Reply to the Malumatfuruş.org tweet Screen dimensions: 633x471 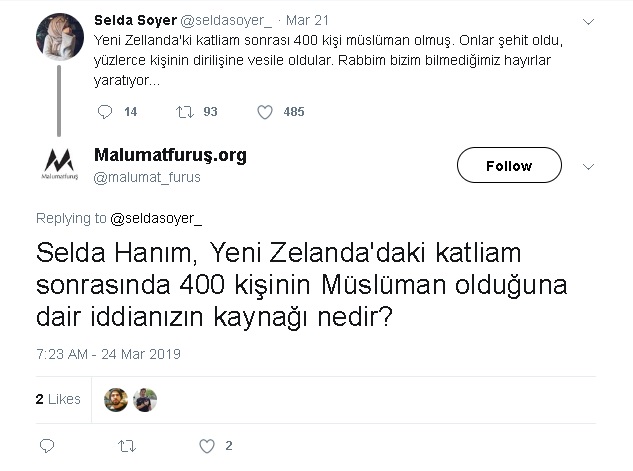[47, 446]
